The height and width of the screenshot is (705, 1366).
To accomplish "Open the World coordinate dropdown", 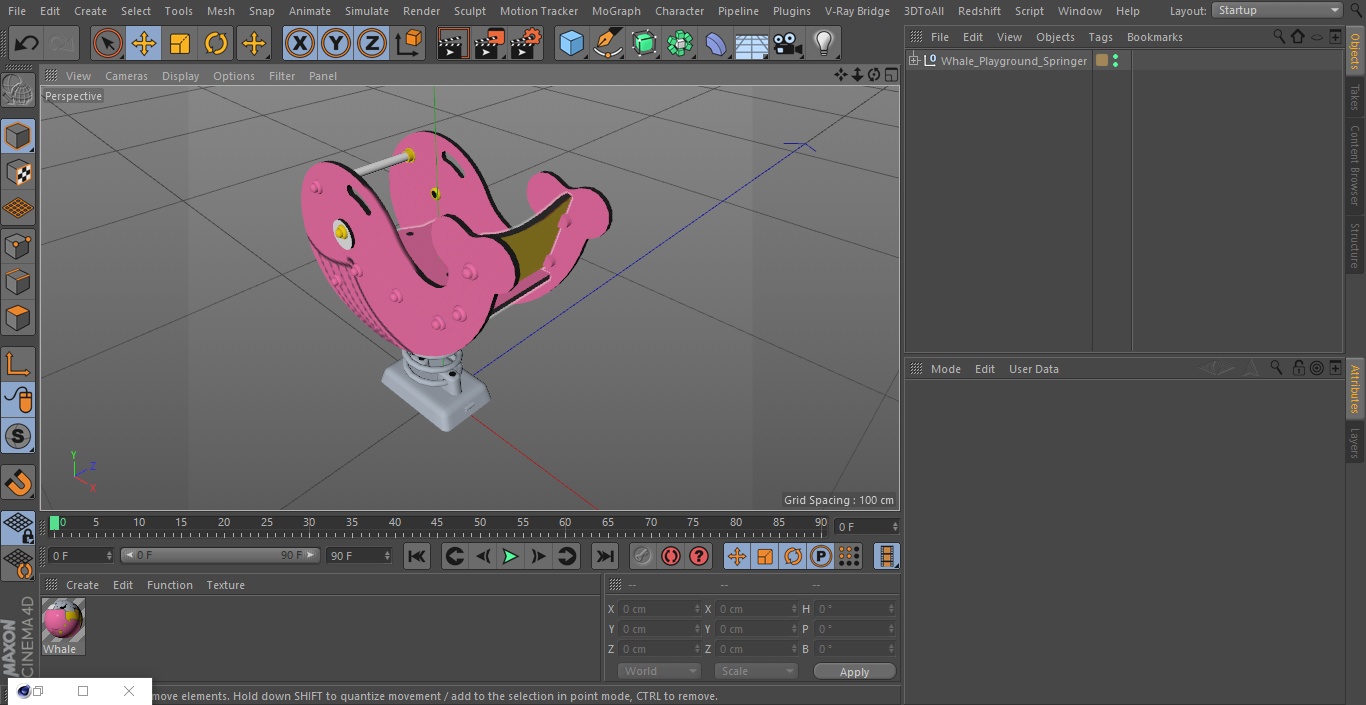I will pyautogui.click(x=659, y=672).
